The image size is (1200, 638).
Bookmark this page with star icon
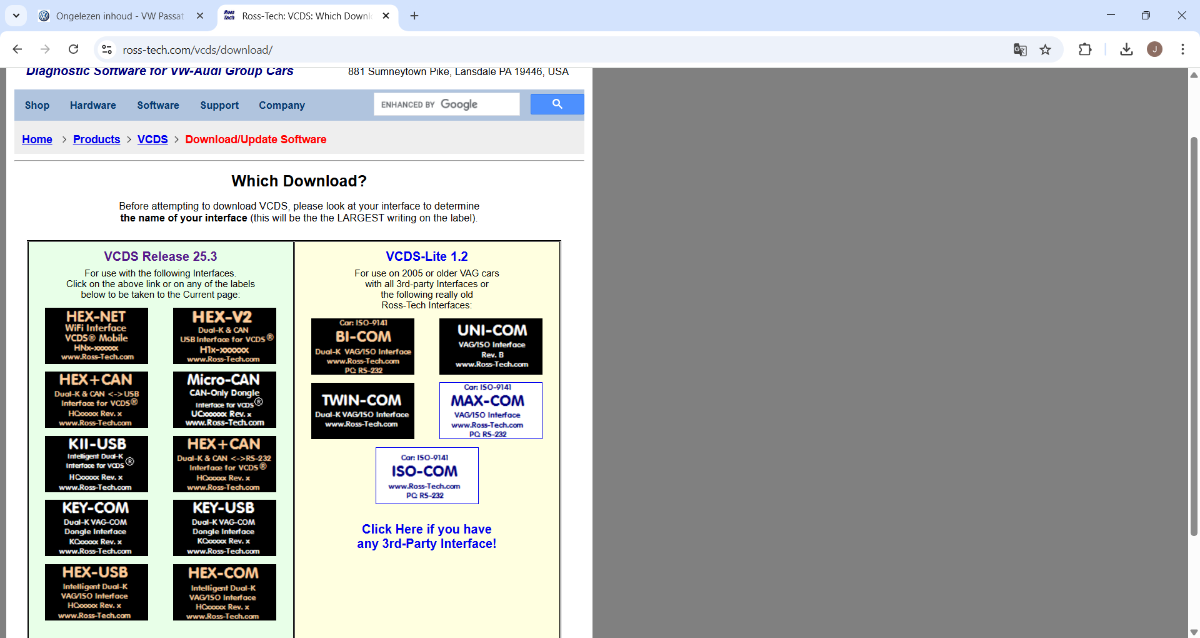[1045, 49]
